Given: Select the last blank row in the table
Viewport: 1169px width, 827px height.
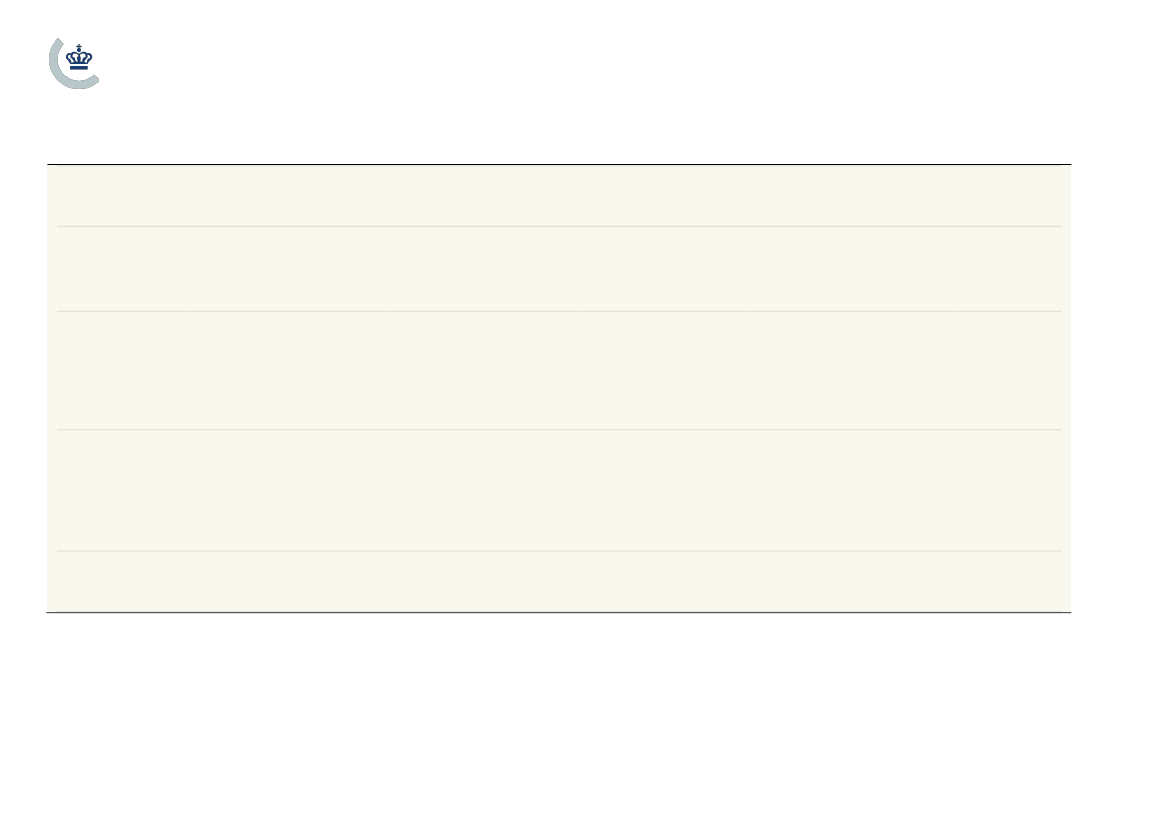Looking at the screenshot, I should 558,582.
